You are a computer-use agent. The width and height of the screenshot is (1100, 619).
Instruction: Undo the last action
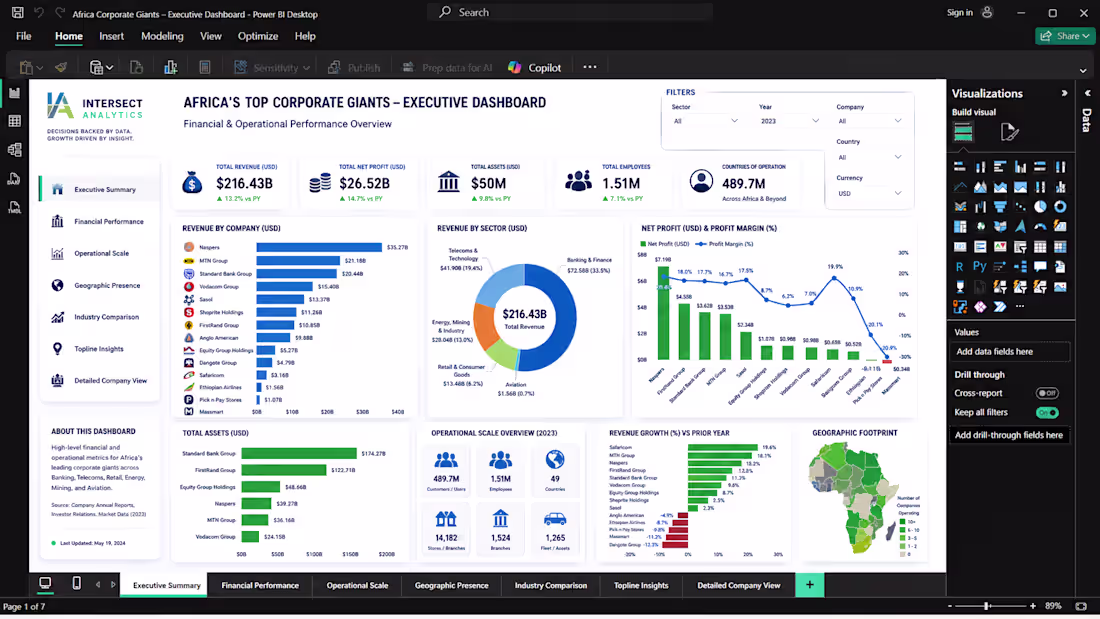[x=39, y=13]
